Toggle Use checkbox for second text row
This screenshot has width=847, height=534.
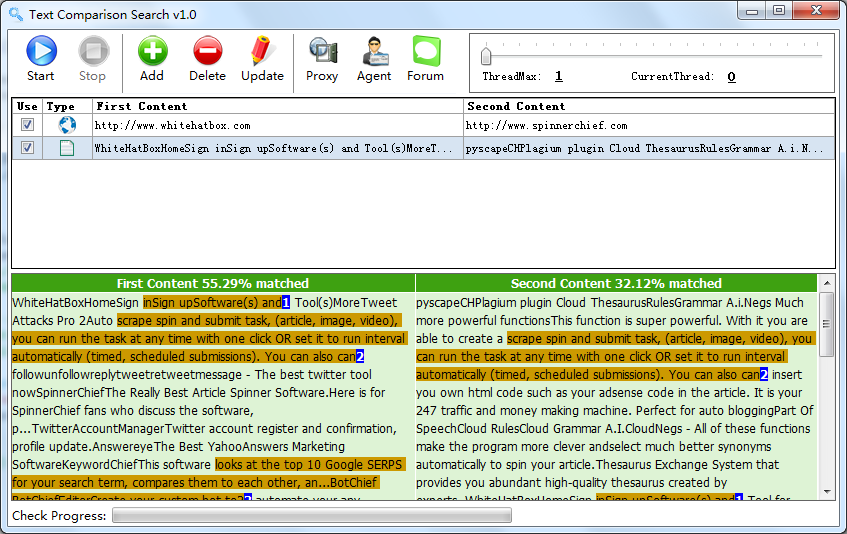[x=27, y=148]
